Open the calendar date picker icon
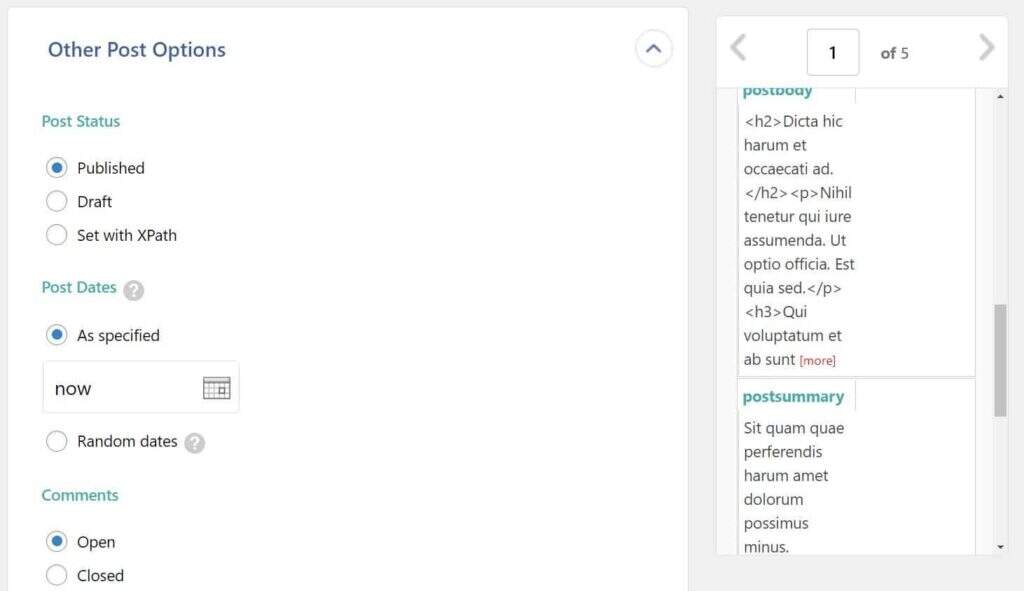Screen dimensions: 1024x591 pos(216,388)
